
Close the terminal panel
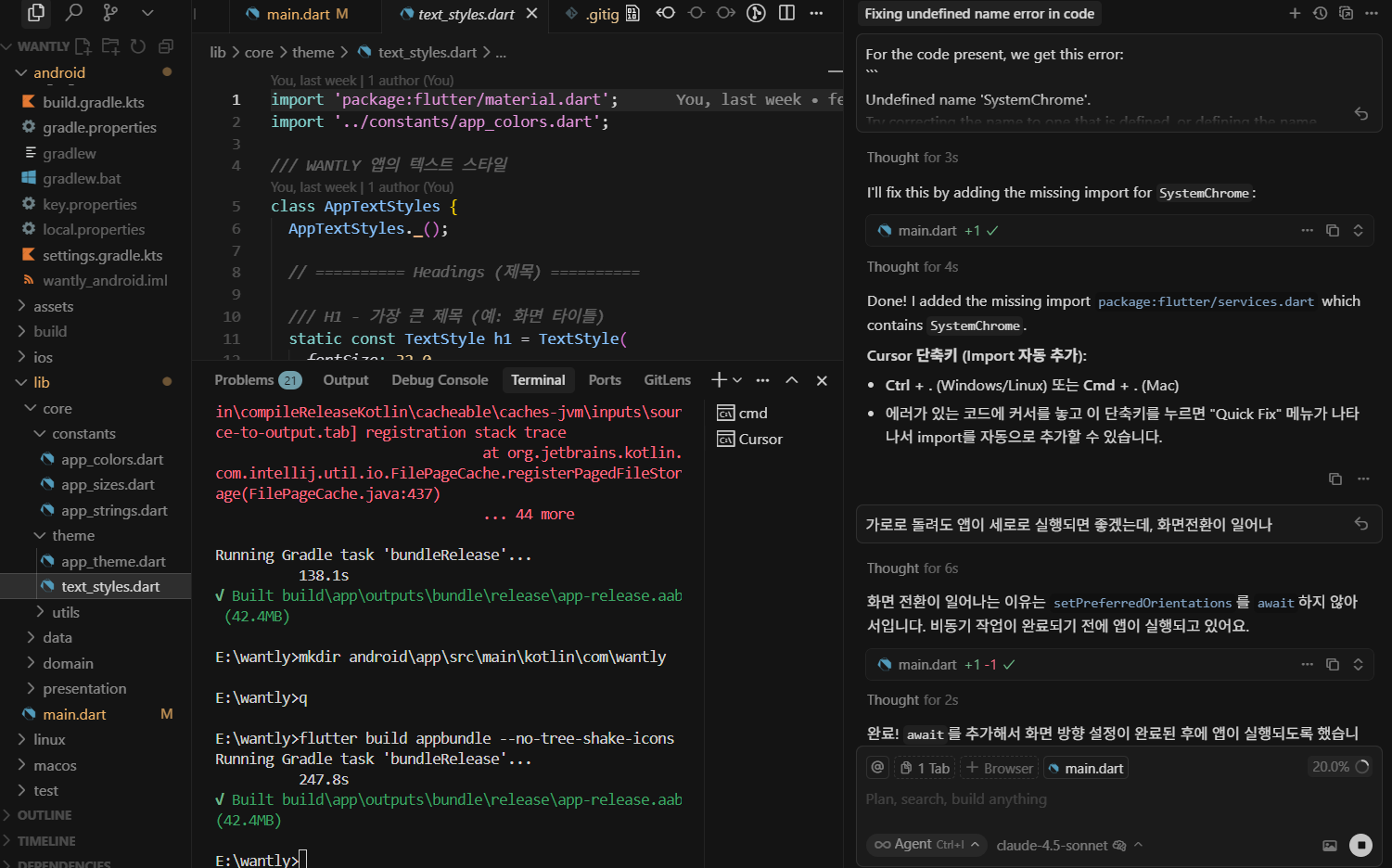tap(822, 380)
